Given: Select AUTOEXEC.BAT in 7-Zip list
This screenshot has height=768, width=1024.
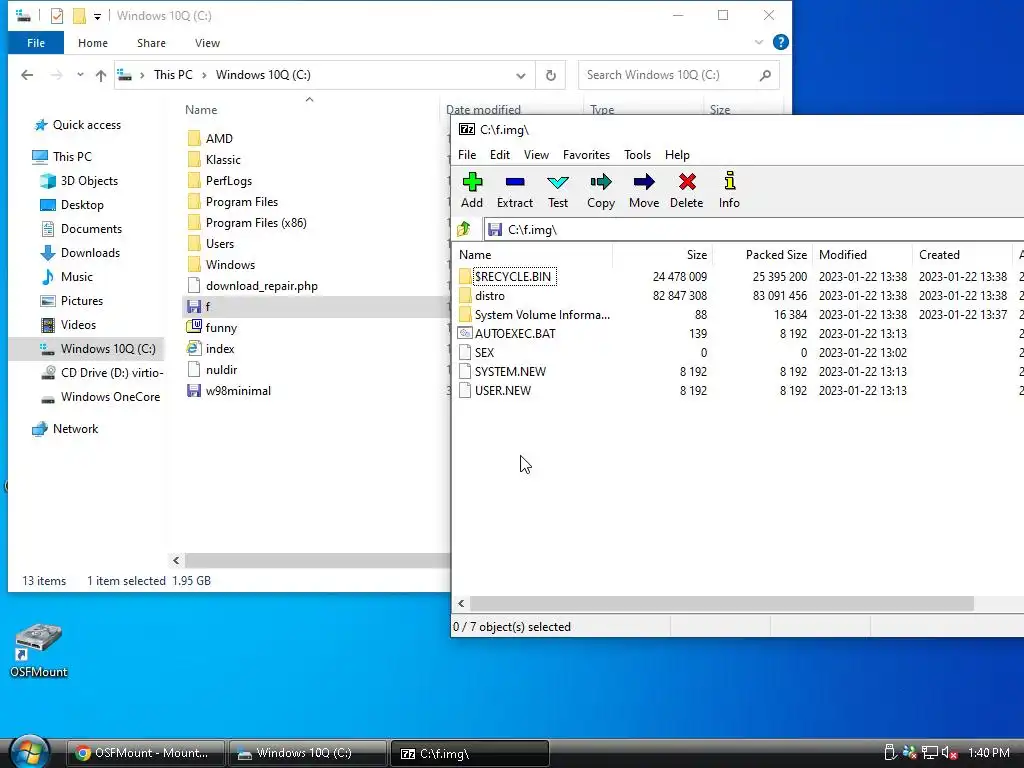Looking at the screenshot, I should tap(515, 333).
